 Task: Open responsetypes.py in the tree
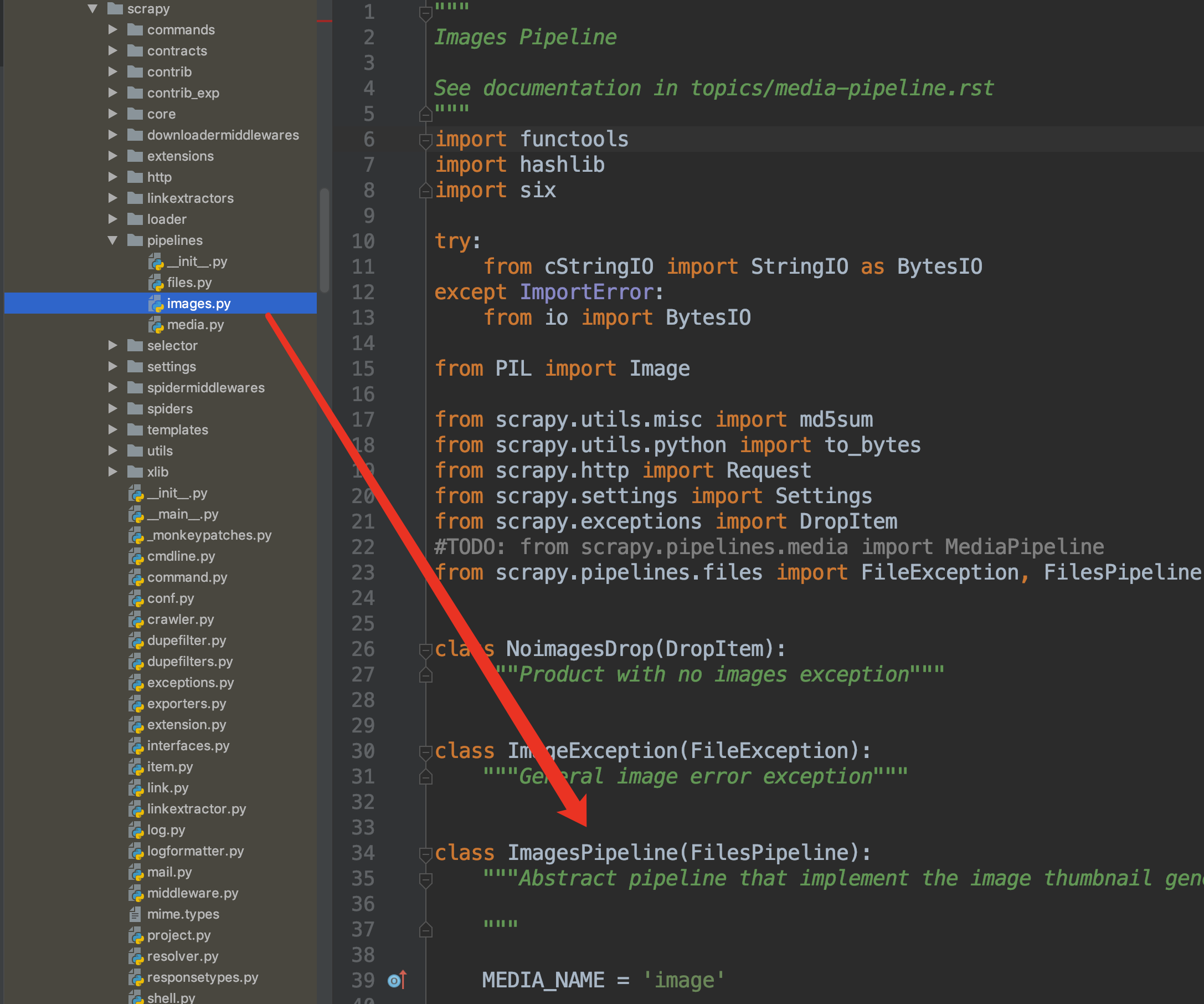coord(202,977)
